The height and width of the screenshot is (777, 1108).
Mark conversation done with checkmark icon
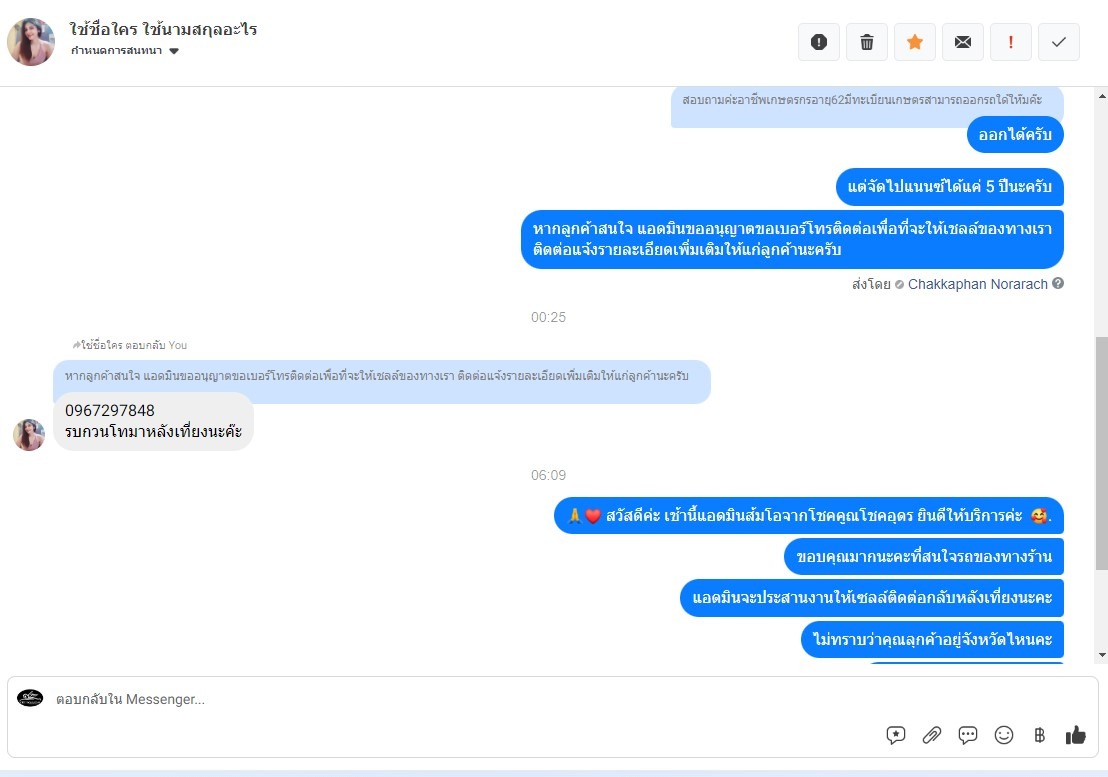tap(1059, 42)
